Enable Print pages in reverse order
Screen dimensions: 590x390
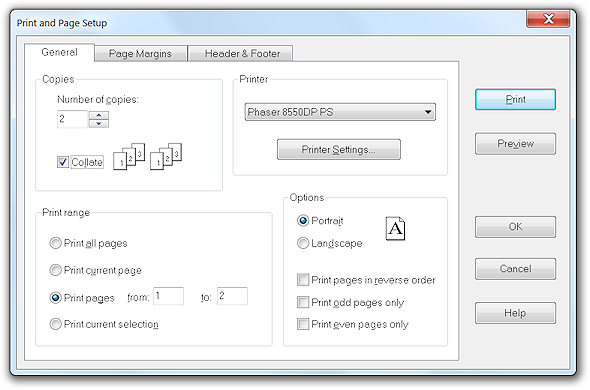303,280
